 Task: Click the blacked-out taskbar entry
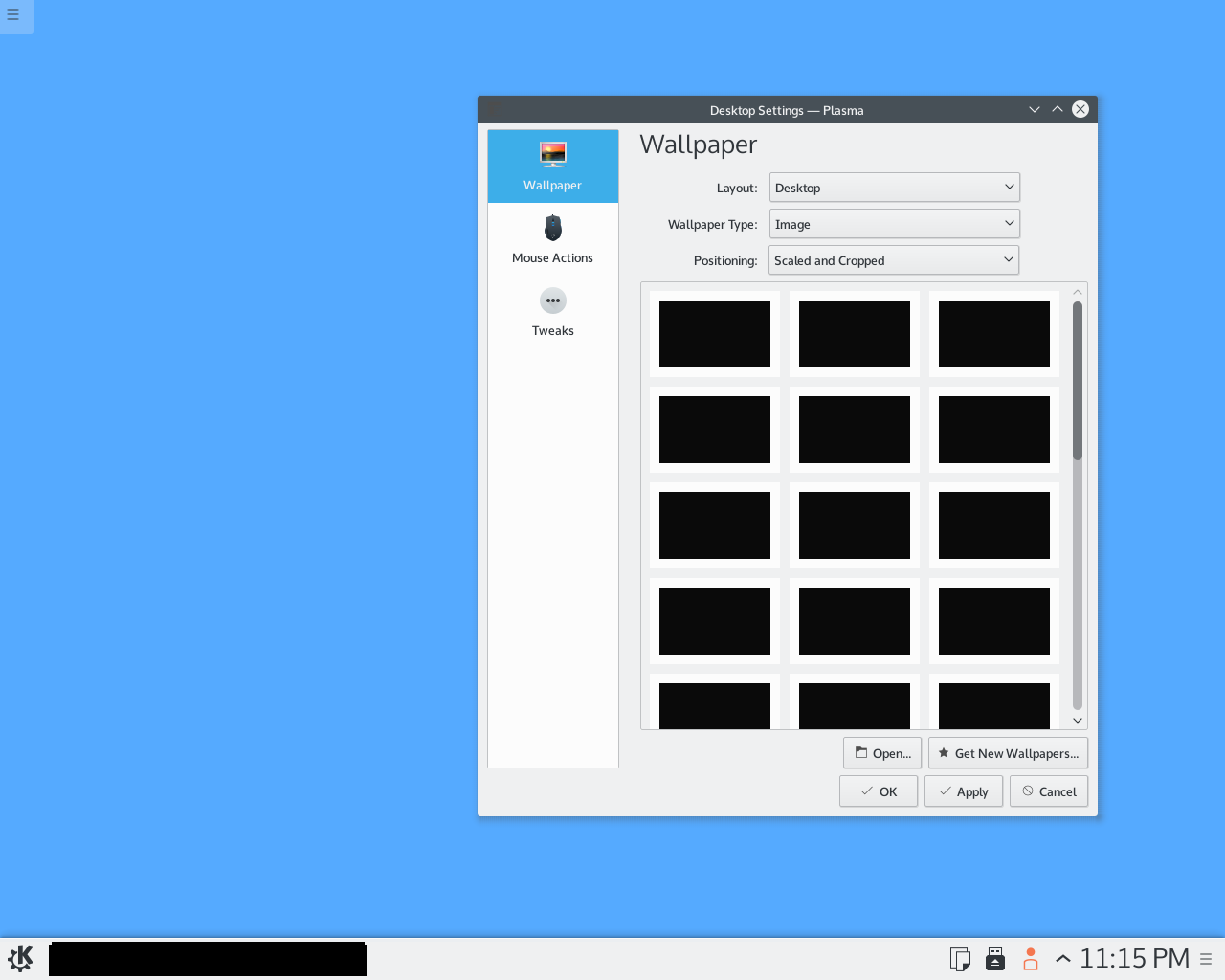[208, 959]
